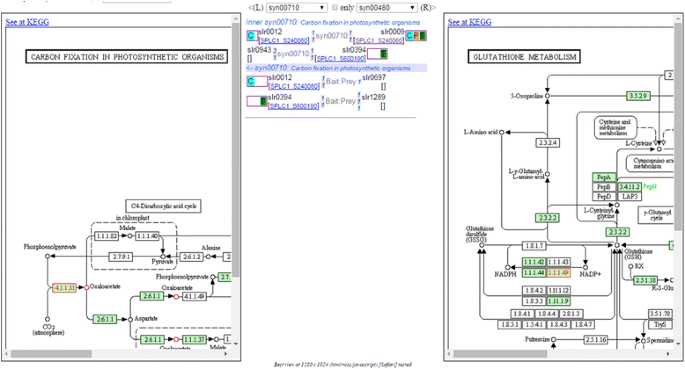Click the Pyruvate compound node

(163, 256)
